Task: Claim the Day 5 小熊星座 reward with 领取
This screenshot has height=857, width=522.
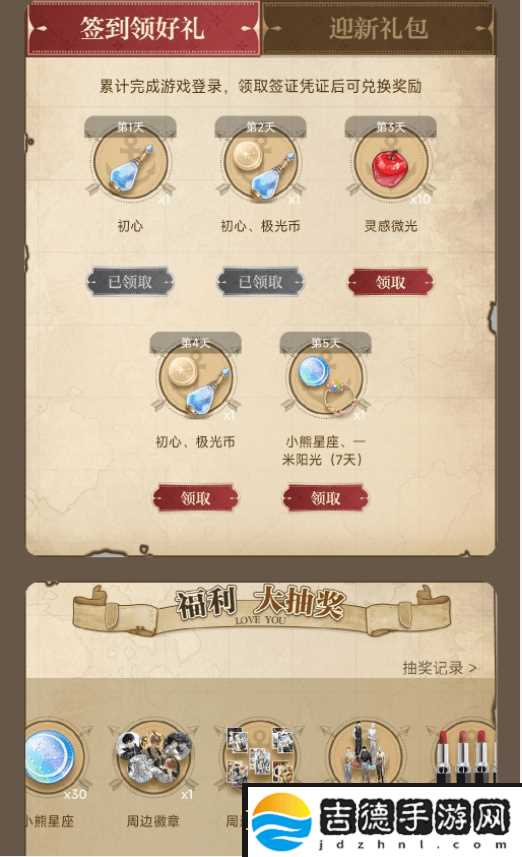Action: tap(326, 498)
